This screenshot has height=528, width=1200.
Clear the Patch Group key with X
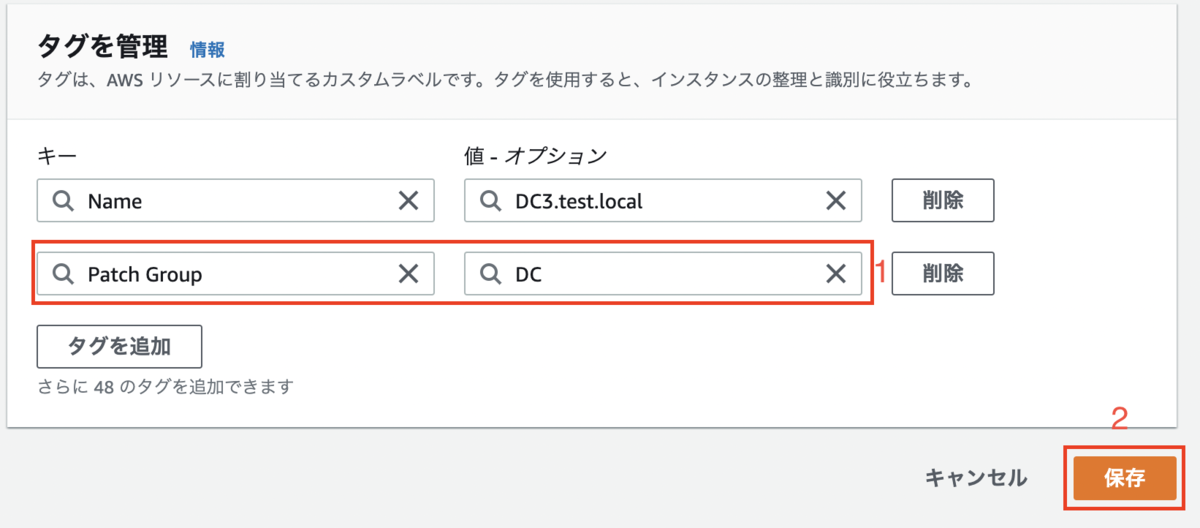[408, 274]
